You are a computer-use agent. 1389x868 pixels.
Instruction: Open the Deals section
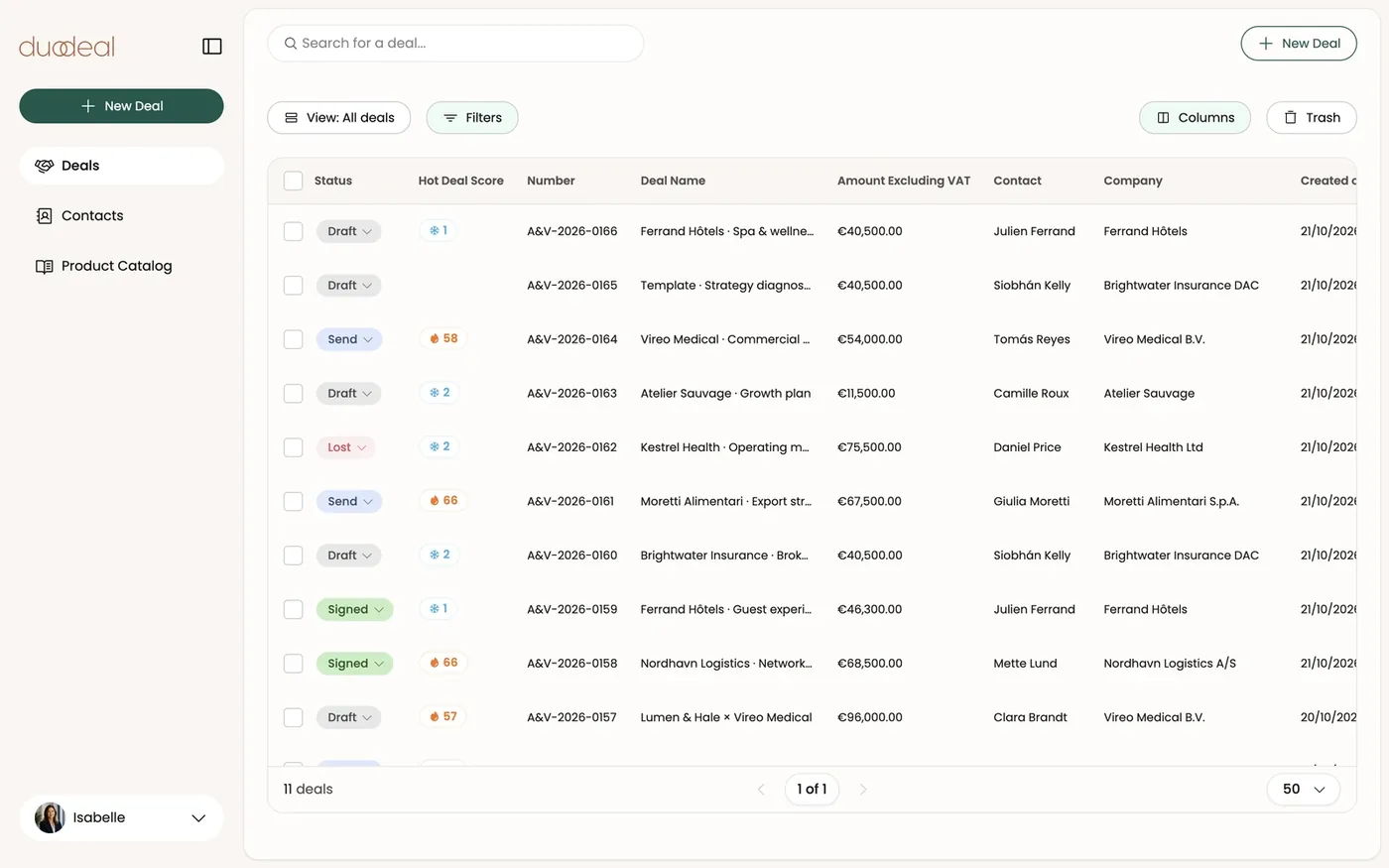(121, 166)
